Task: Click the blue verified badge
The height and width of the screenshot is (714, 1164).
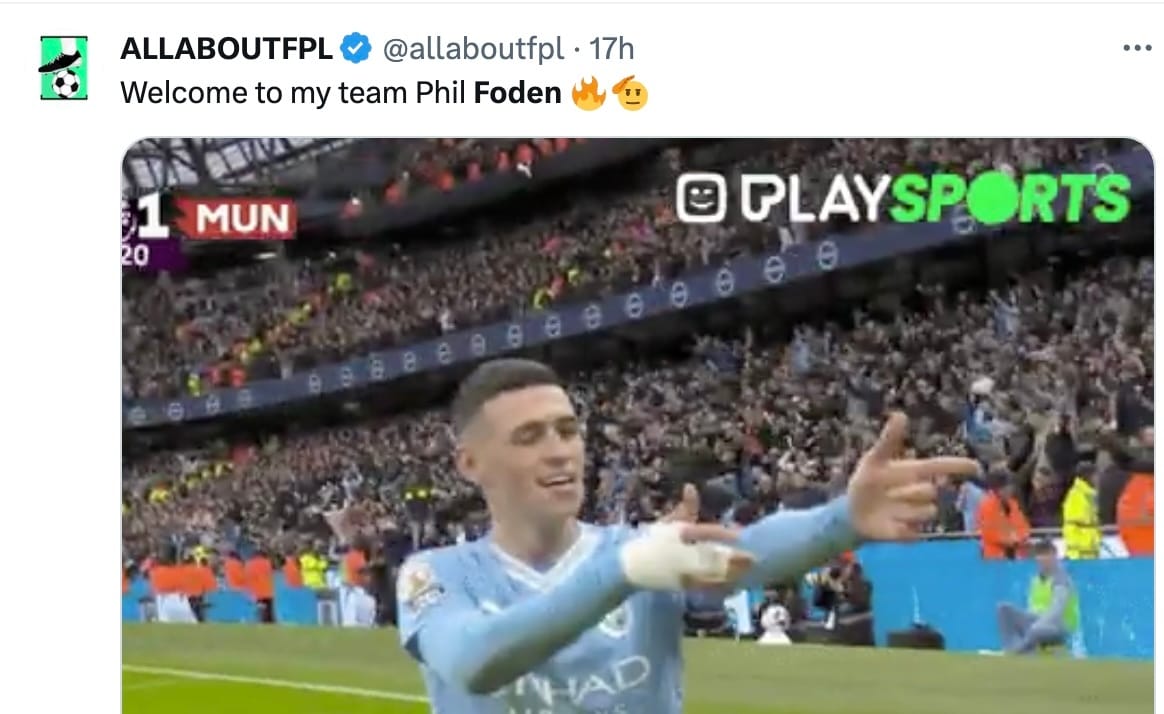Action: coord(356,48)
